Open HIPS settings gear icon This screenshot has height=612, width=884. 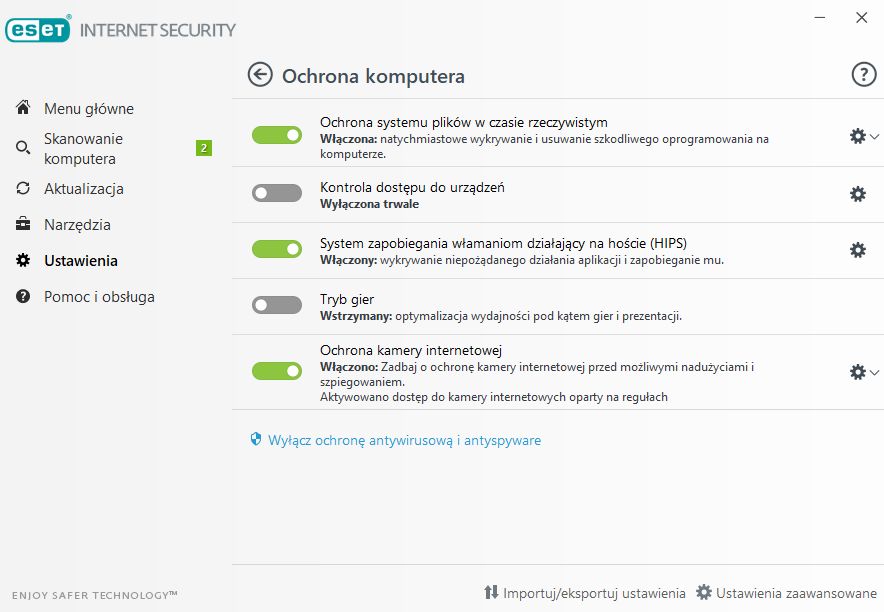click(x=857, y=250)
